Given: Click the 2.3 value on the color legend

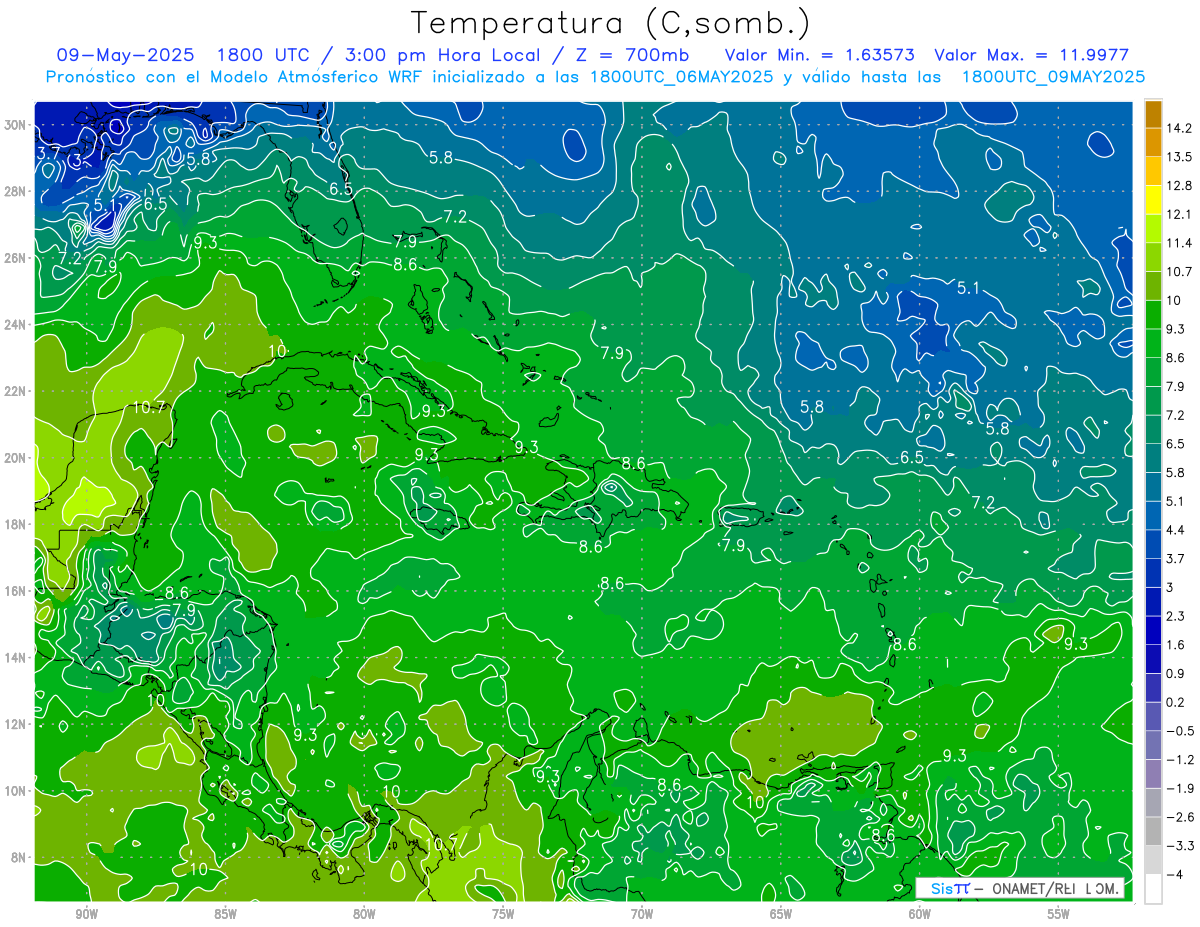Looking at the screenshot, I should (1177, 616).
